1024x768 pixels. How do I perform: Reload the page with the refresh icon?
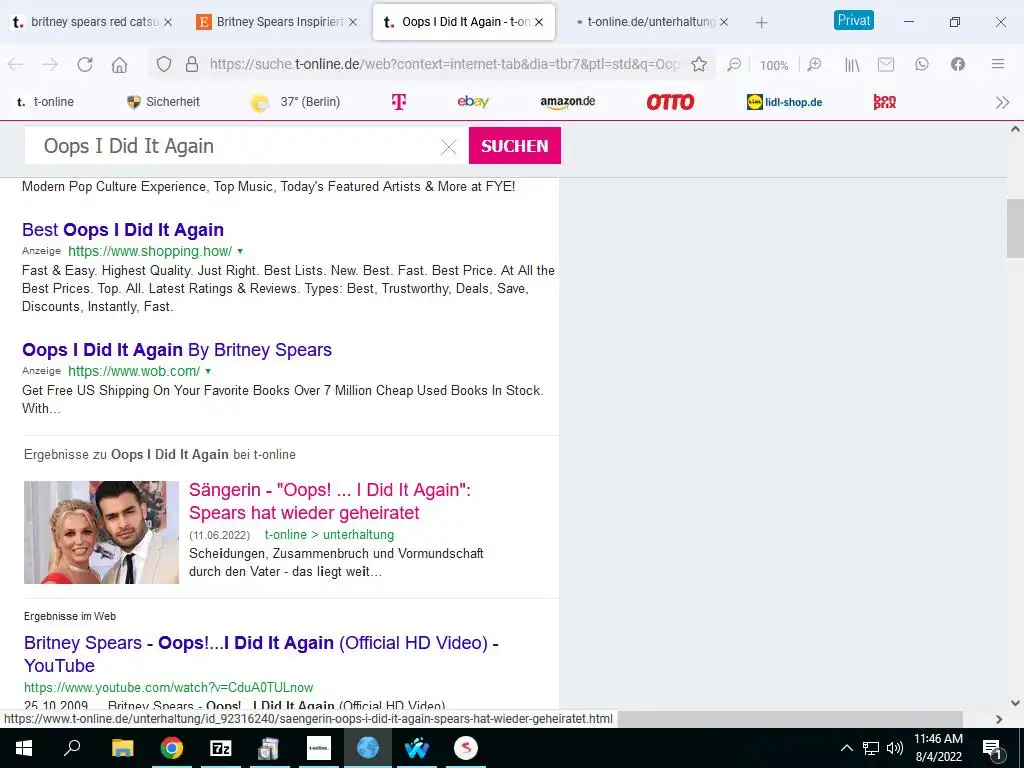[x=85, y=64]
